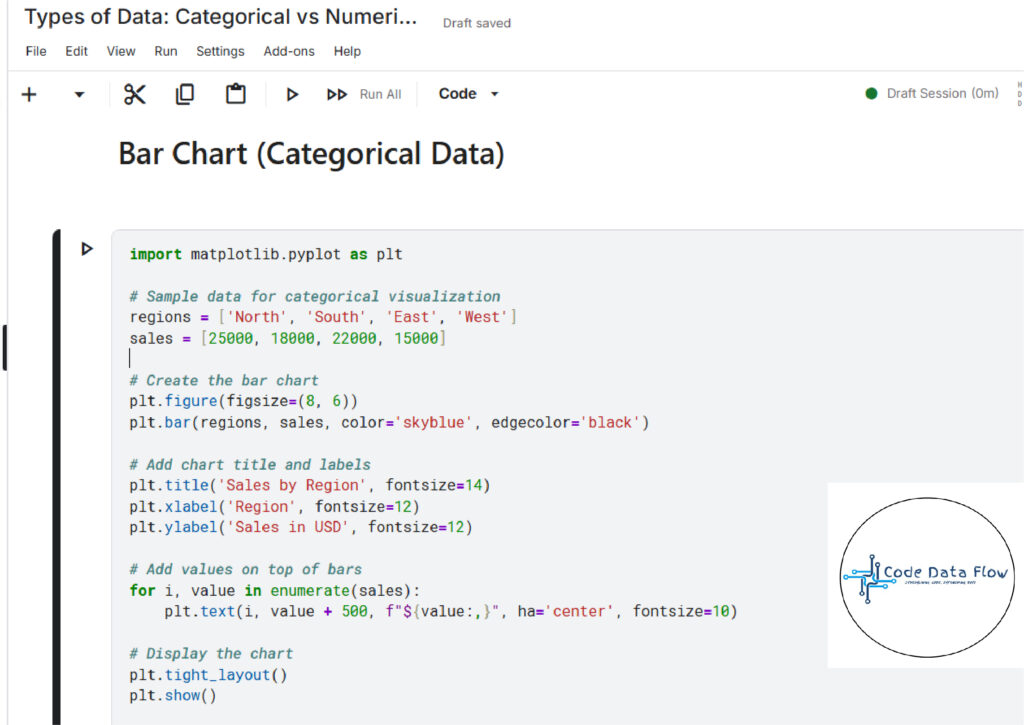
Task: Click the notebook title to rename it
Action: (221, 17)
